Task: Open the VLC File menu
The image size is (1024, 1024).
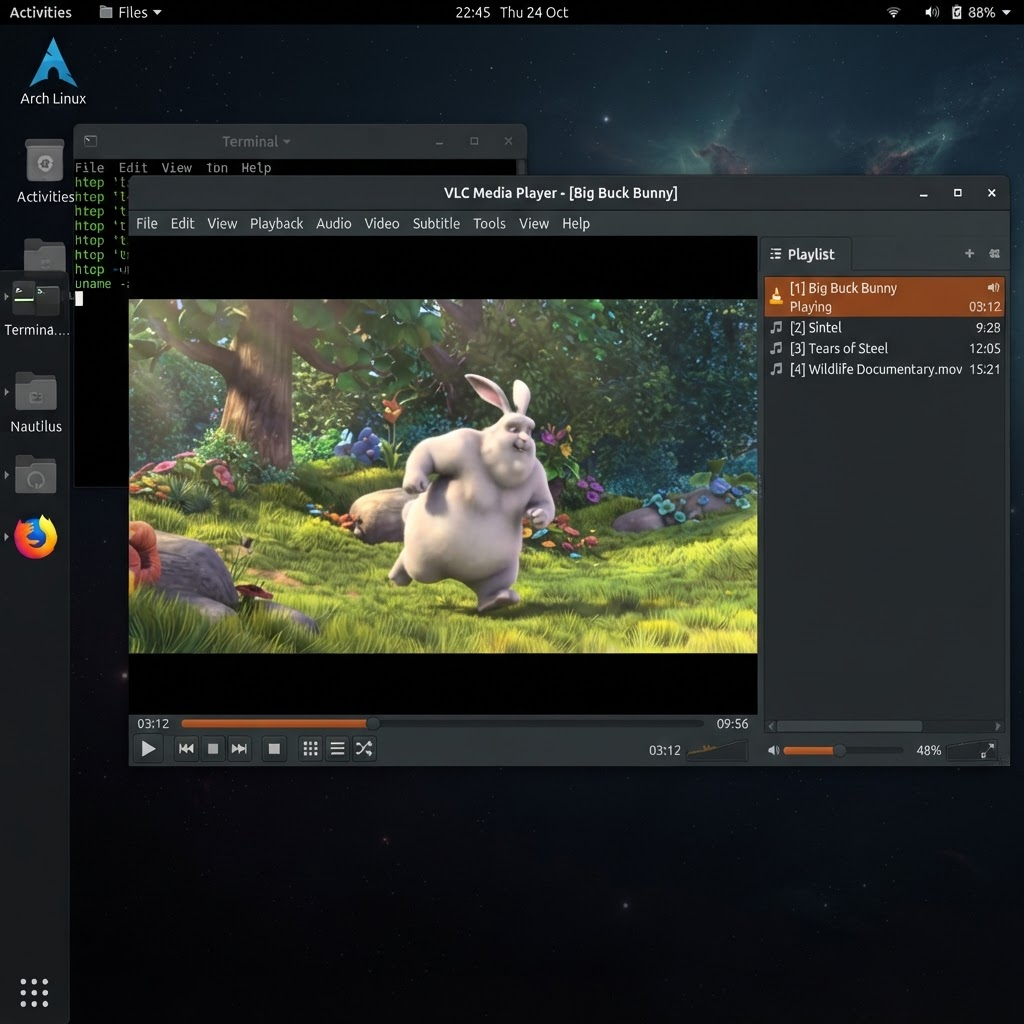Action: 146,223
